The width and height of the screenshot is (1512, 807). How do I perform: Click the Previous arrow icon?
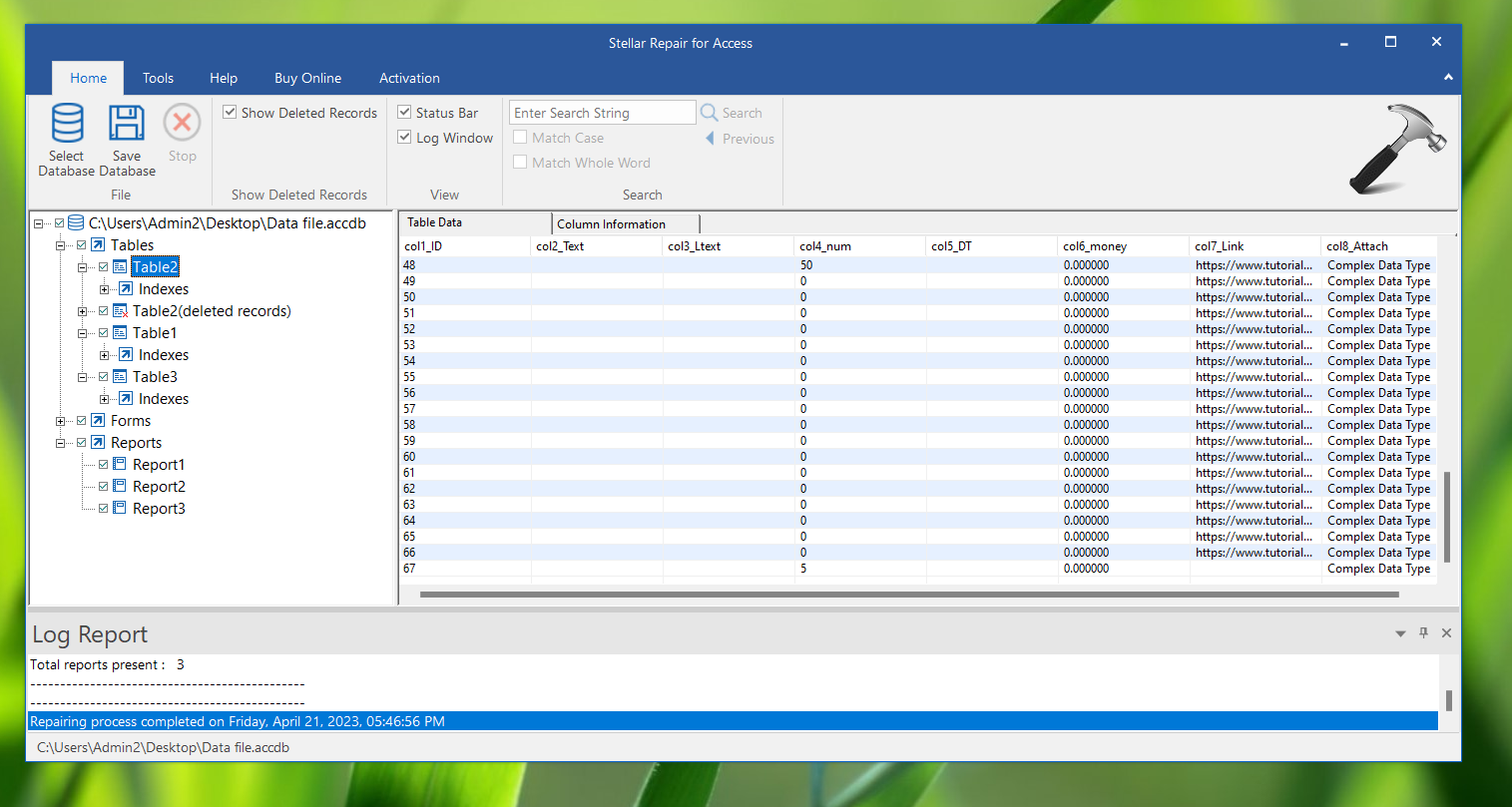[x=711, y=139]
